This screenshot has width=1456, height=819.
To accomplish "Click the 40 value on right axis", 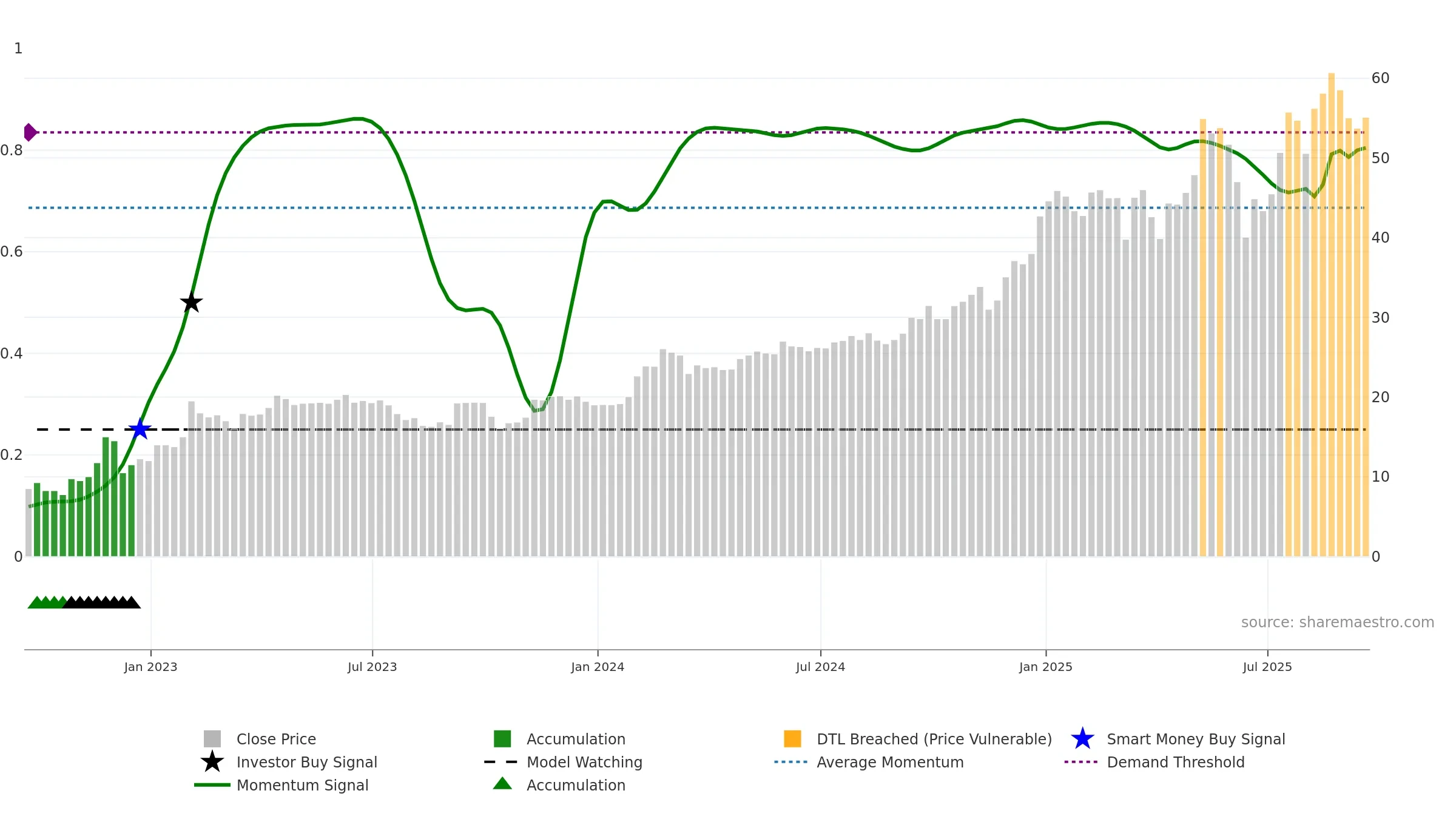I will point(1380,238).
